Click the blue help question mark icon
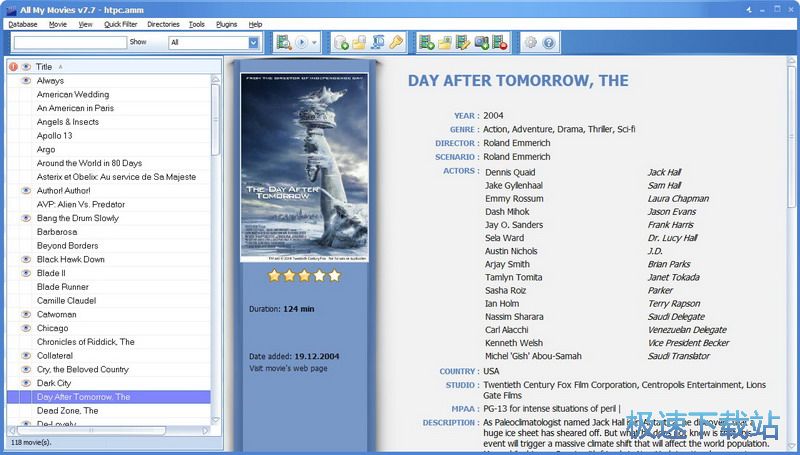 [549, 42]
